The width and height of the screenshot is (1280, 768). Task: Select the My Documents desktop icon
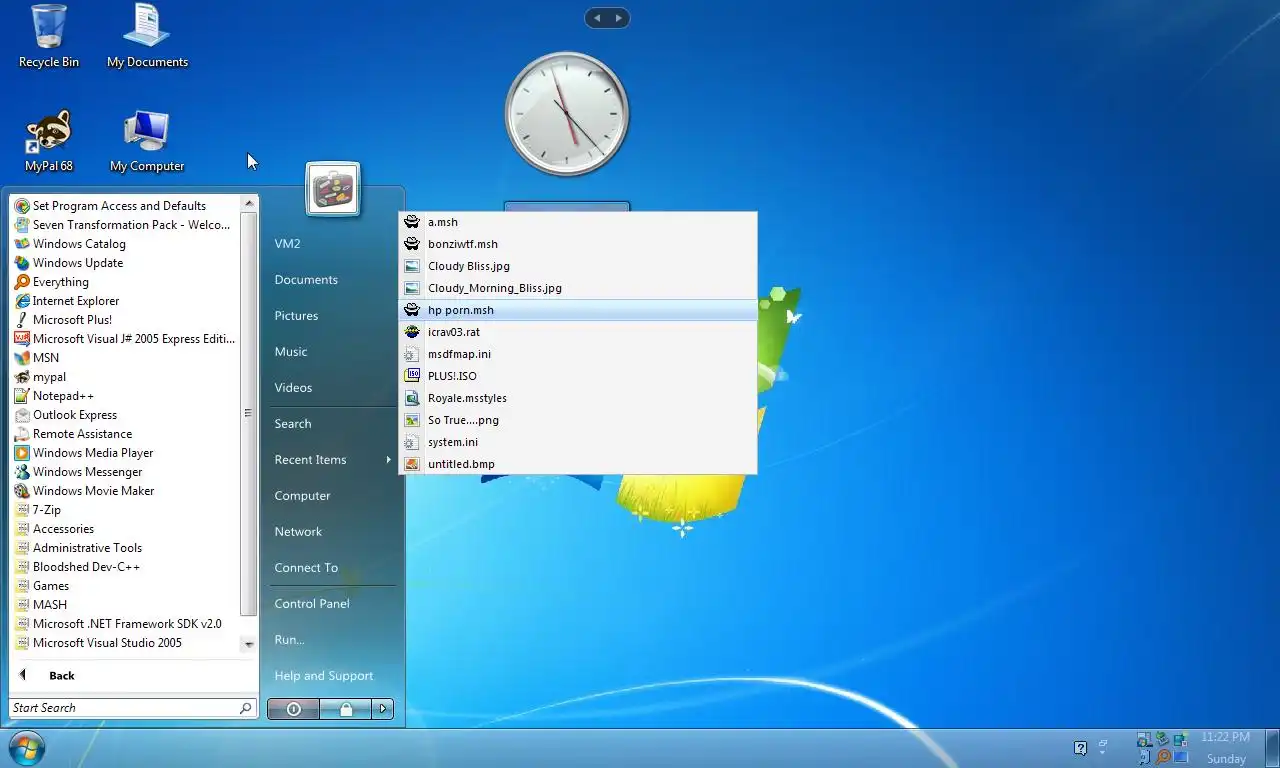(147, 36)
